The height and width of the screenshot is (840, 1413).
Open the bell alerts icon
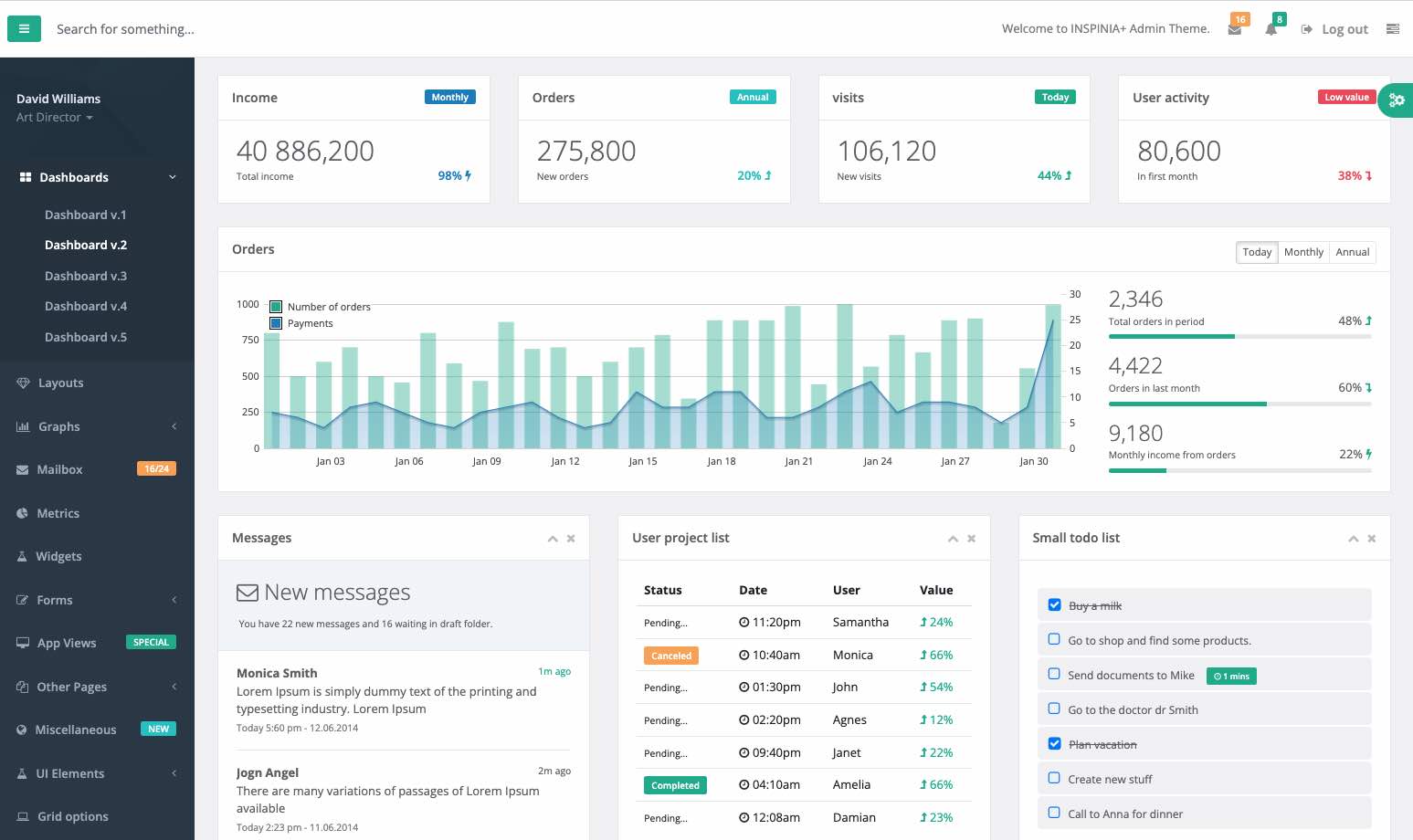[1271, 29]
